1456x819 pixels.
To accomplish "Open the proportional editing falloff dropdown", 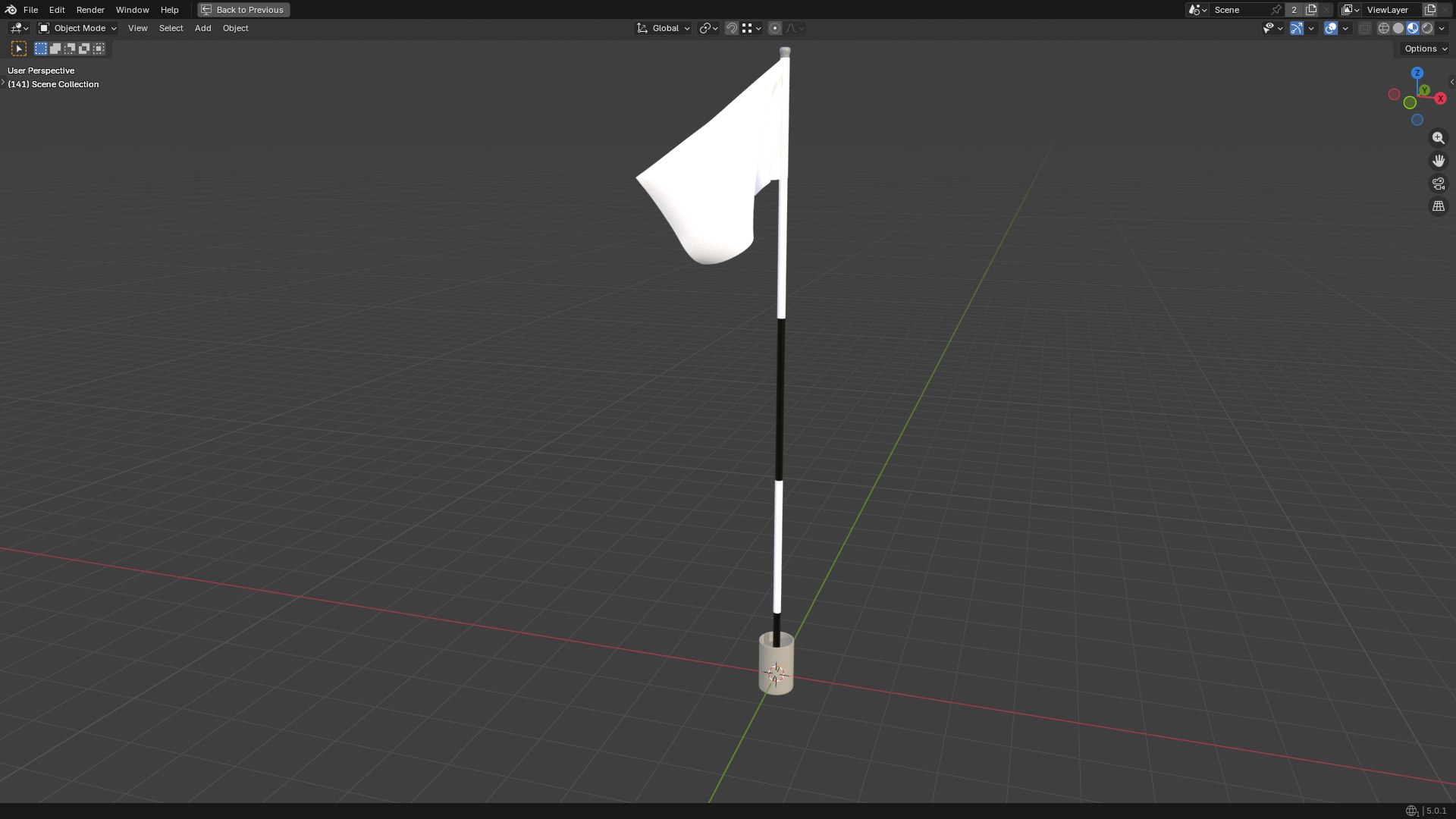I will coord(795,28).
